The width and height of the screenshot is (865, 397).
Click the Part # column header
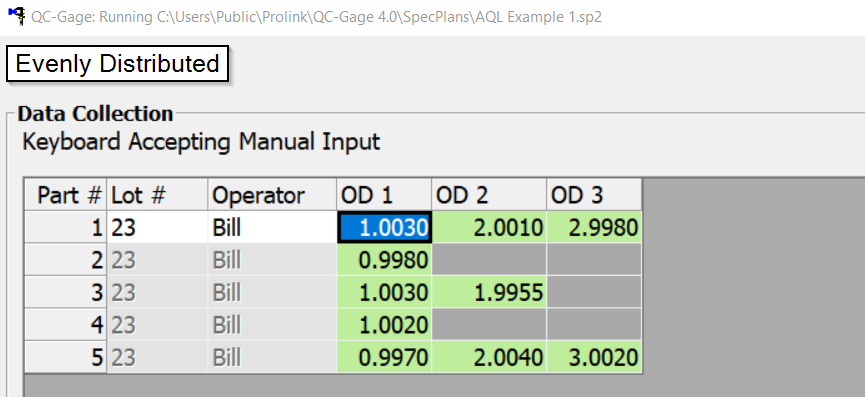click(66, 195)
